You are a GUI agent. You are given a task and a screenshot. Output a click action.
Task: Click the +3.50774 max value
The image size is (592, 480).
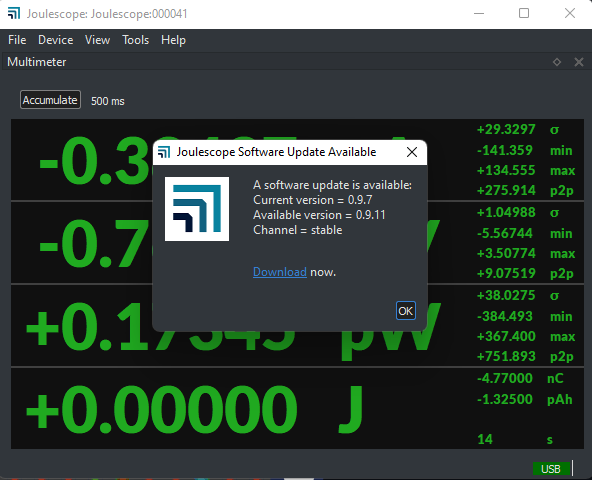(x=506, y=253)
